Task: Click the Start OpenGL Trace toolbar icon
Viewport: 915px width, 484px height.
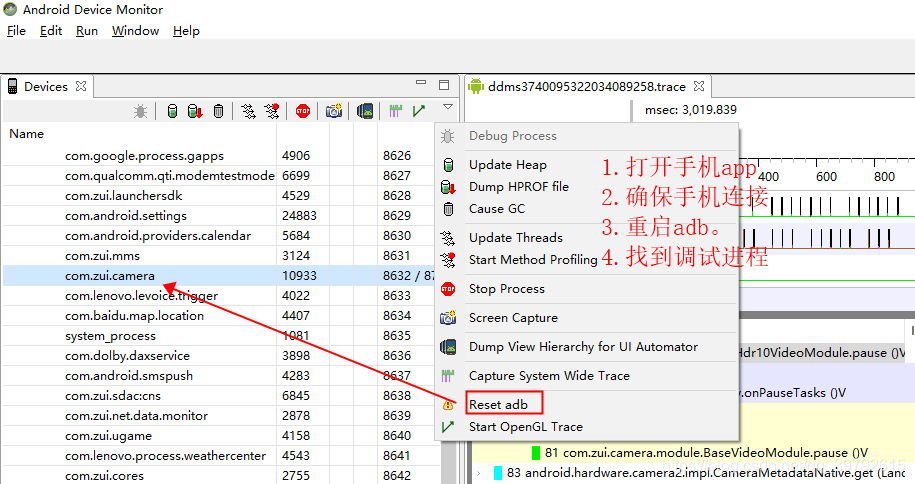Action: 418,111
